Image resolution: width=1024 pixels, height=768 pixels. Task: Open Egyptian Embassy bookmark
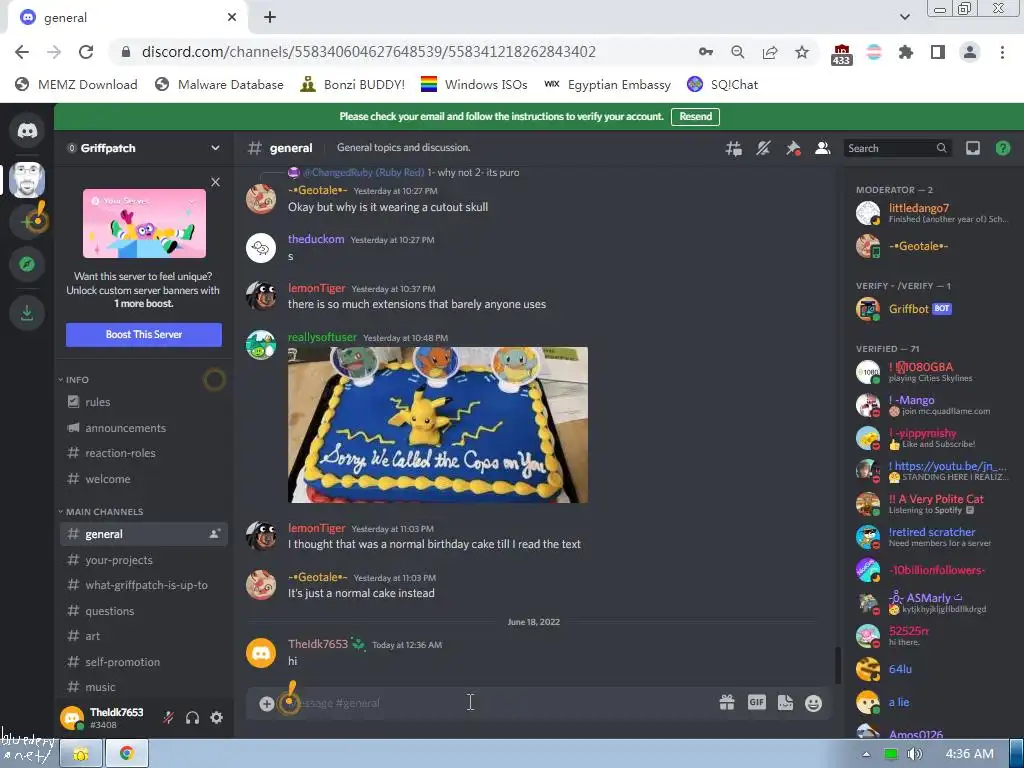click(607, 84)
